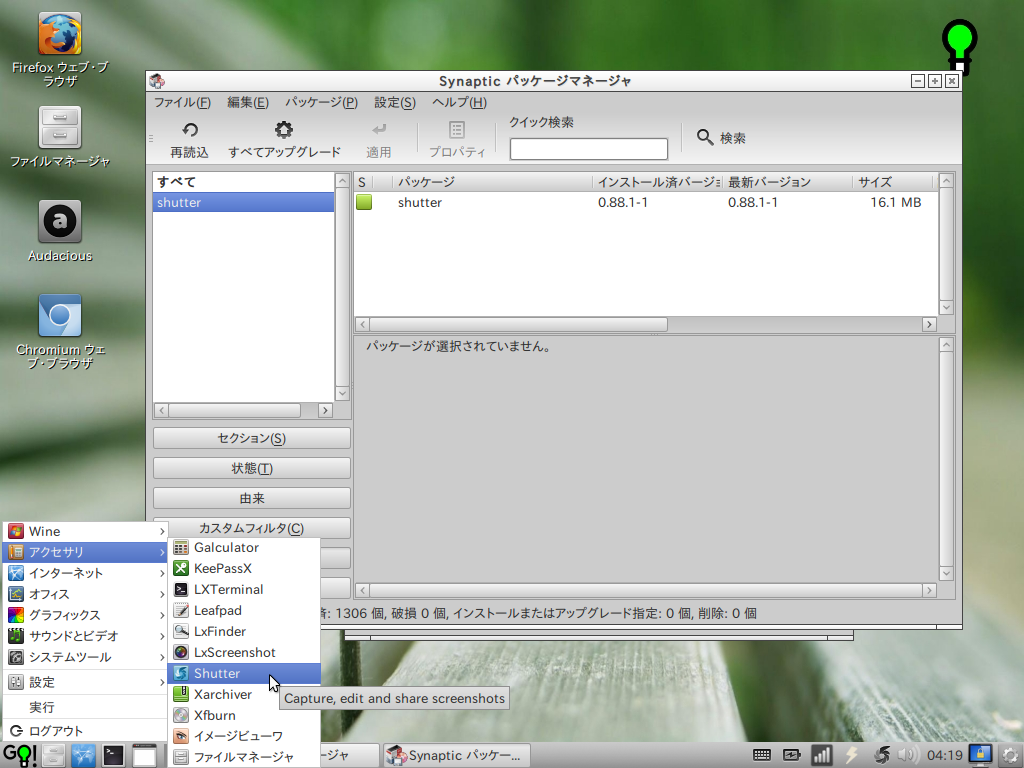1024x768 pixels.
Task: Launch Shutter from the accessories submenu
Action: (244, 673)
